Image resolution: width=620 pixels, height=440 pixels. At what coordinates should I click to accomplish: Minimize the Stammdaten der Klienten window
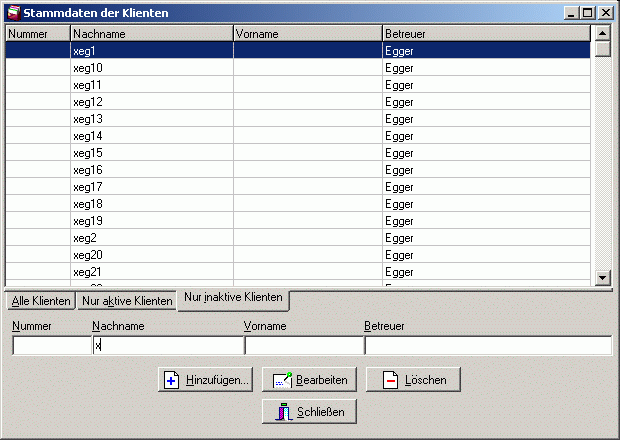pos(571,13)
